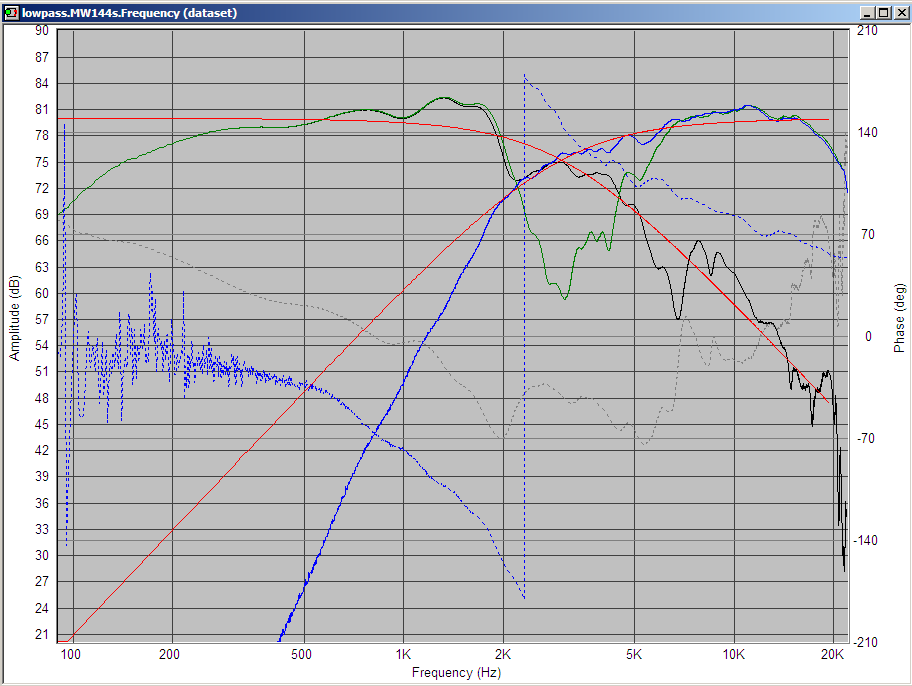912x686 pixels.
Task: Maximize the frequency dataset window
Action: click(x=884, y=12)
